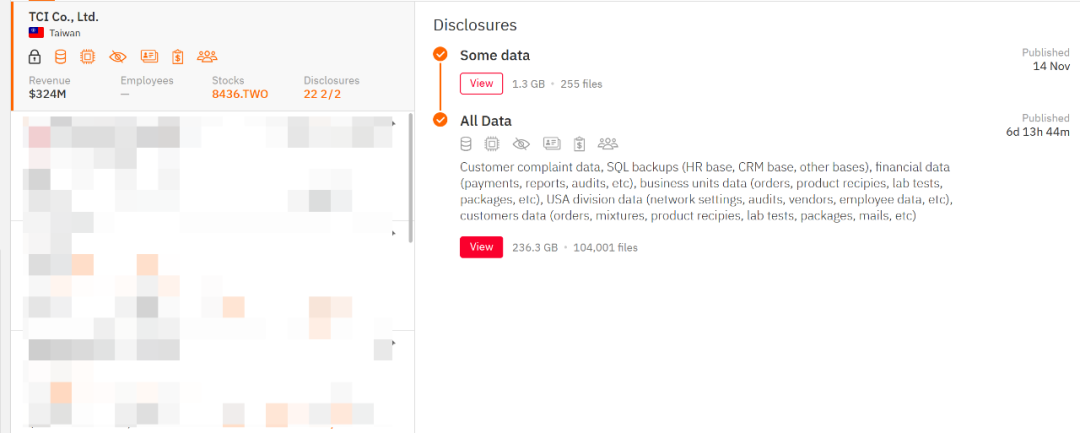
Task: Click the orange database icon in TCI card
Action: tap(60, 57)
